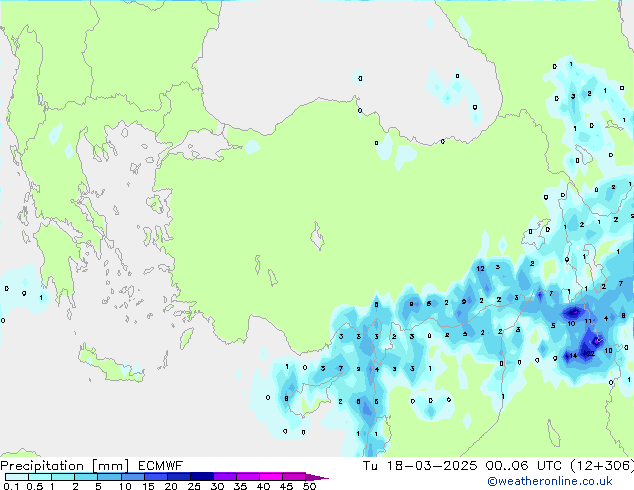Click the "14" precipitation value on the map

coord(573,356)
